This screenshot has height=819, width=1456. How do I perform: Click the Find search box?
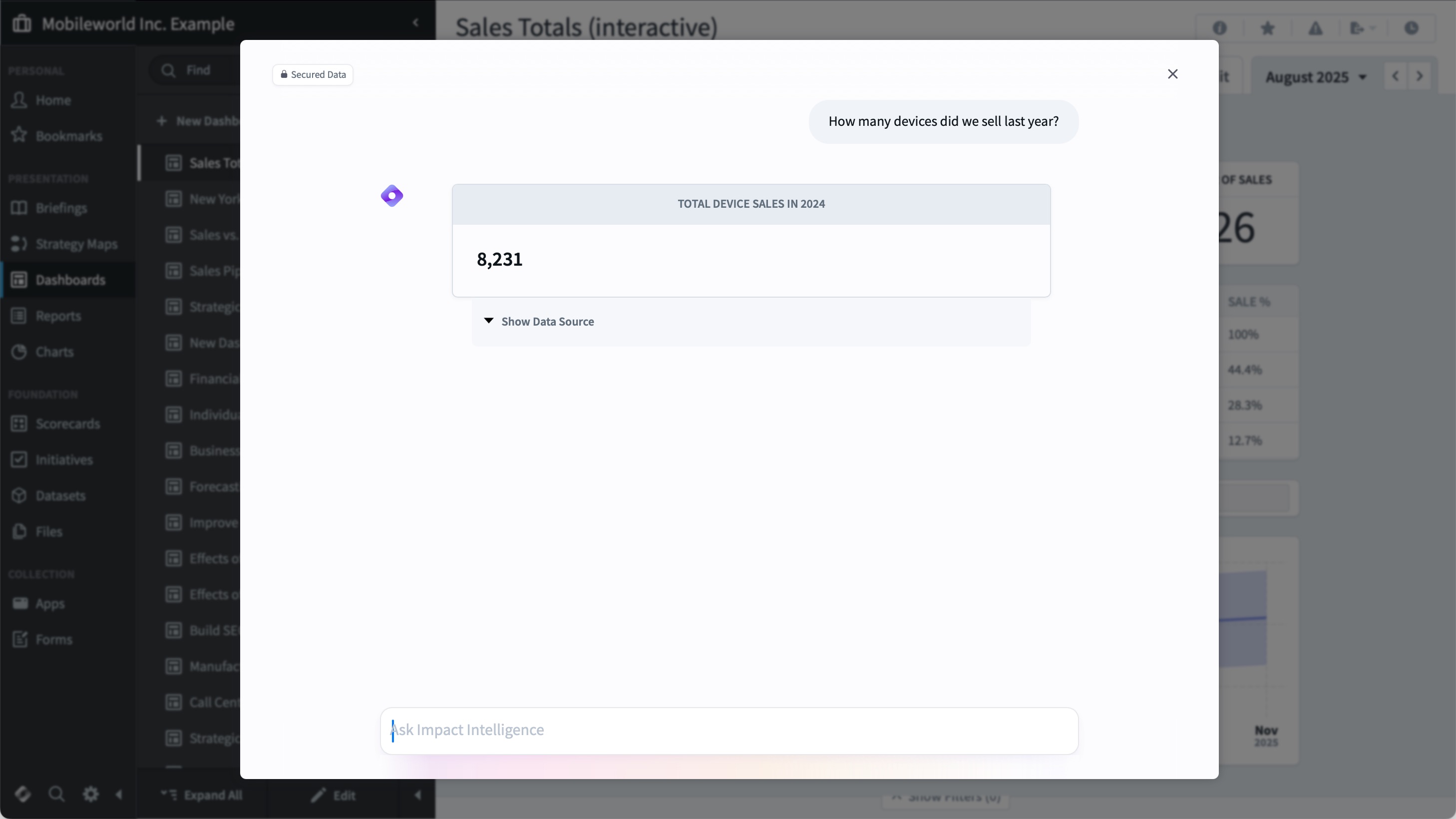(195, 70)
